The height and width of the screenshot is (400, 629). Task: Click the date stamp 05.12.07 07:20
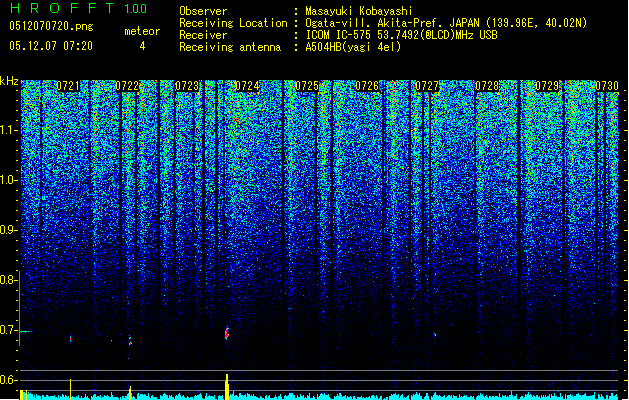click(51, 46)
